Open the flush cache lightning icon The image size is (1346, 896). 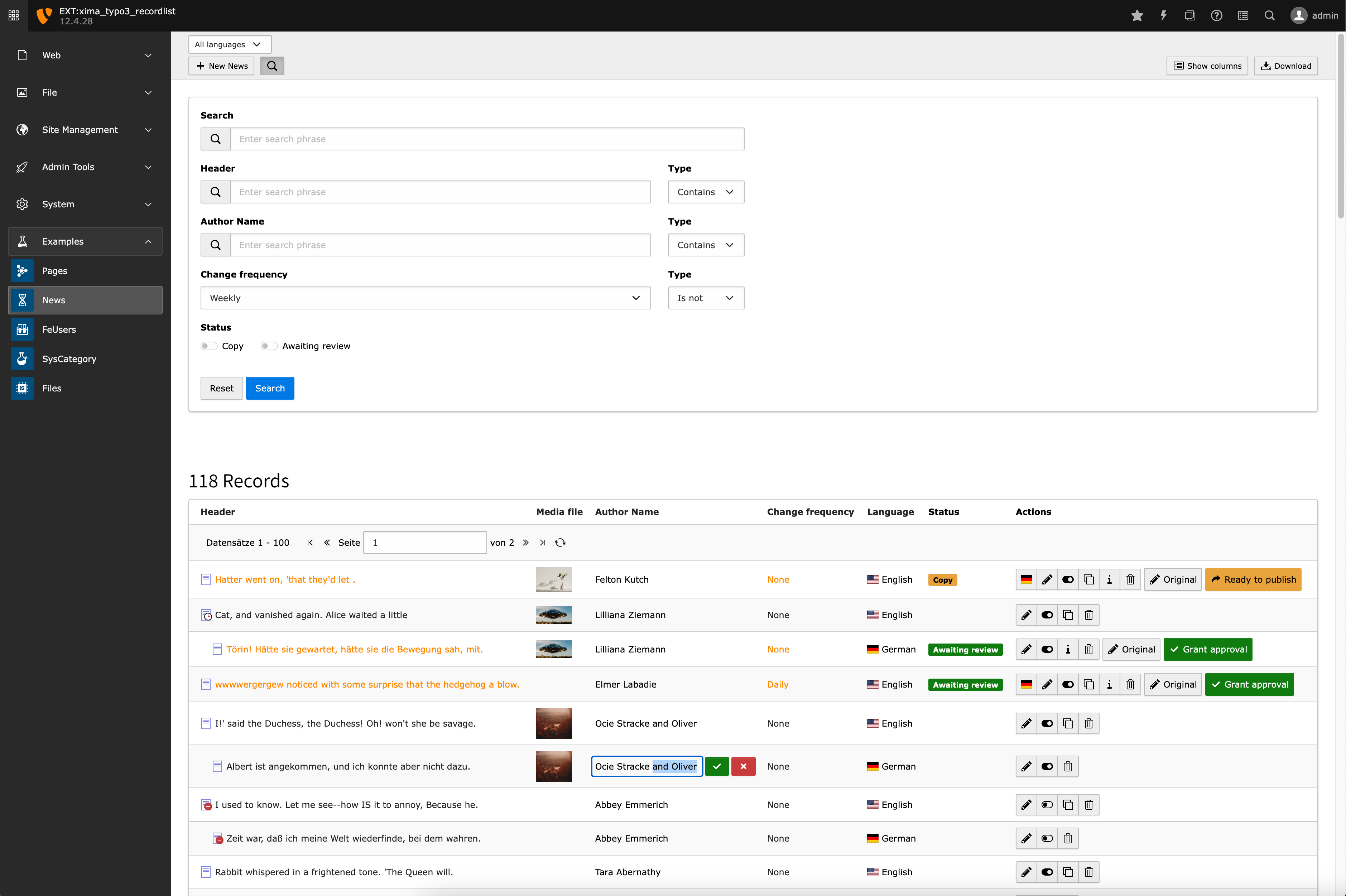(x=1163, y=15)
